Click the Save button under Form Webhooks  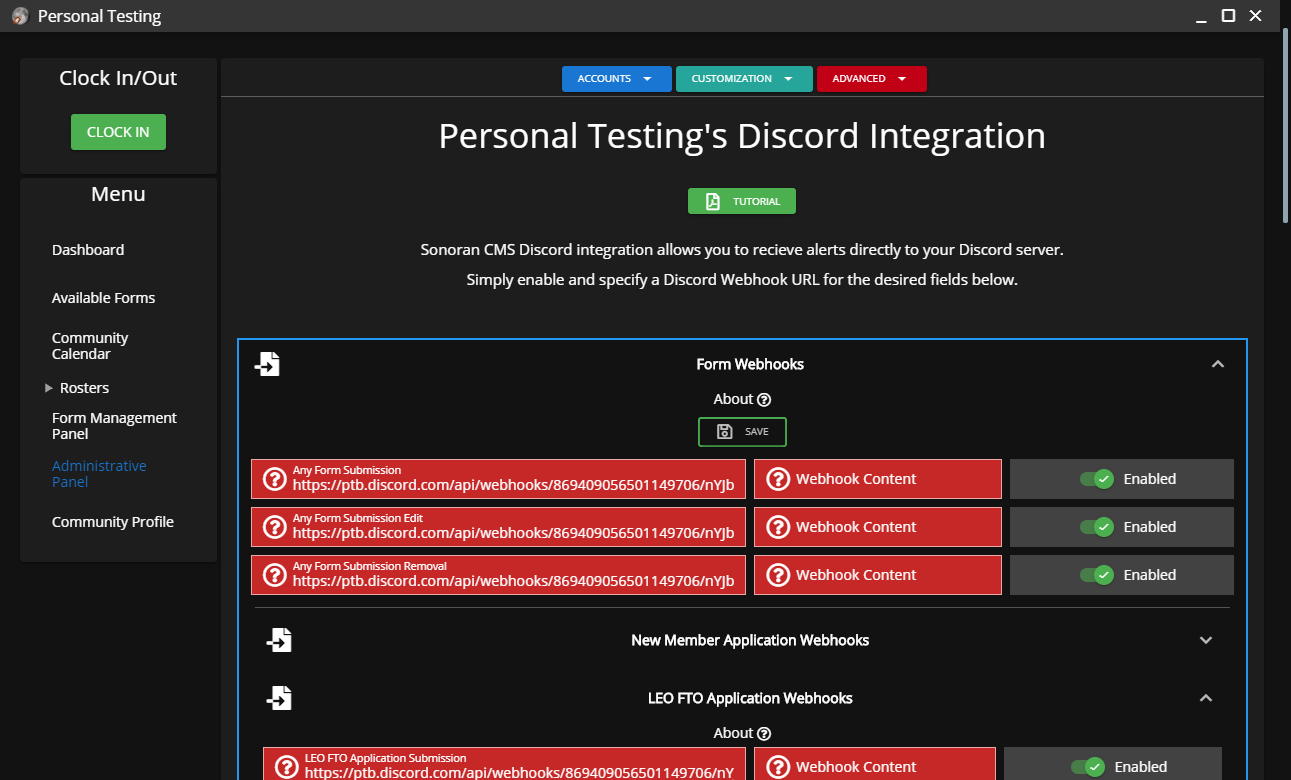[x=742, y=432]
